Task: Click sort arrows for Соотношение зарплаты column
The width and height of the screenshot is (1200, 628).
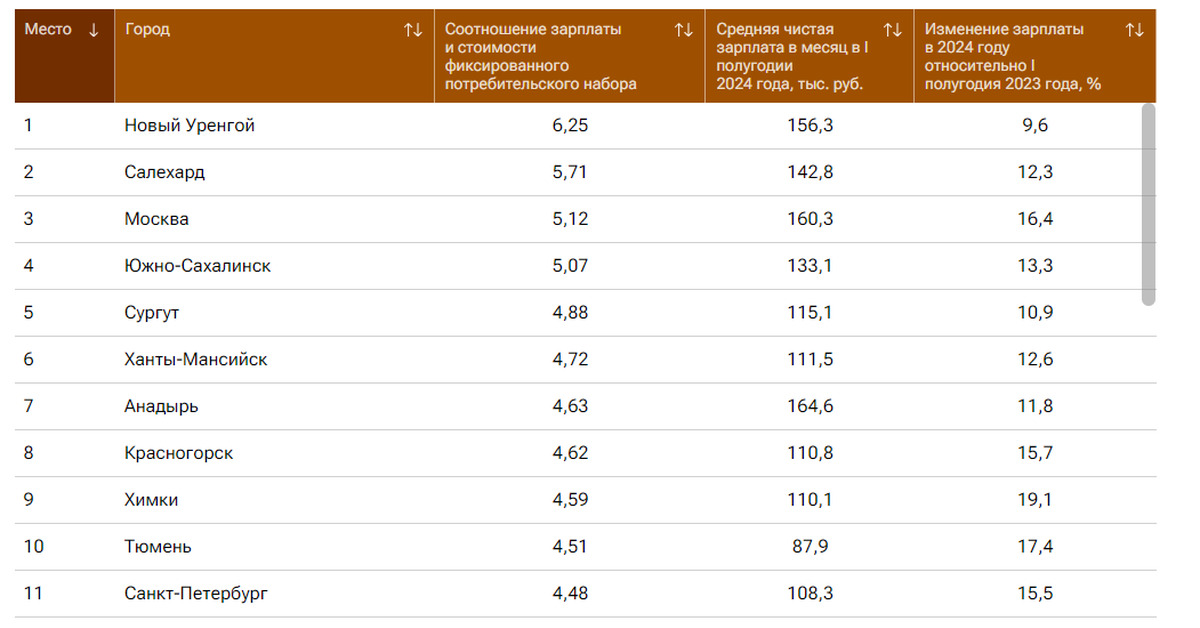Action: (683, 30)
